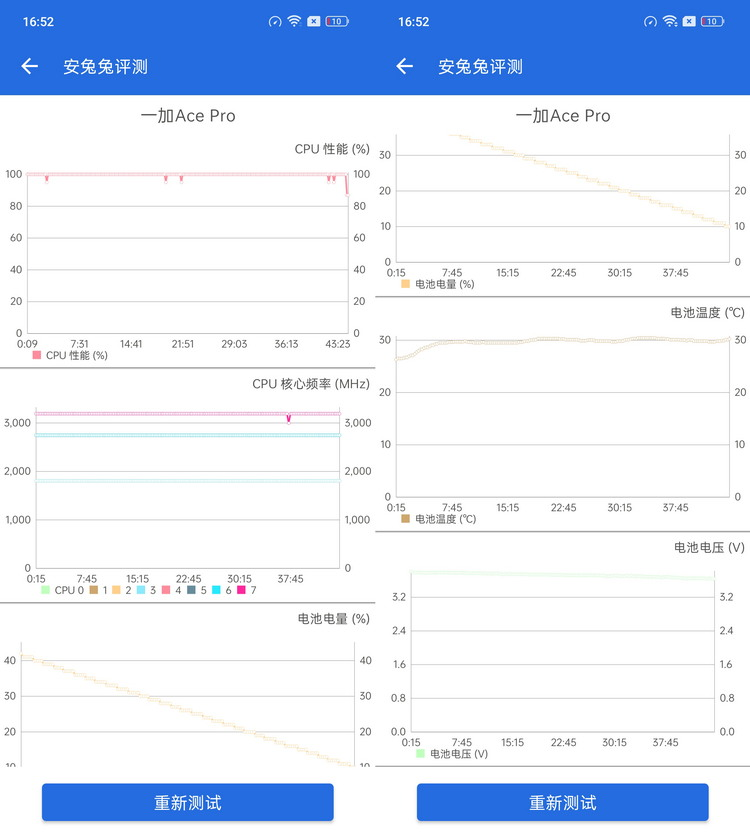Click the 0:09 time label on CPU chart

click(x=27, y=344)
